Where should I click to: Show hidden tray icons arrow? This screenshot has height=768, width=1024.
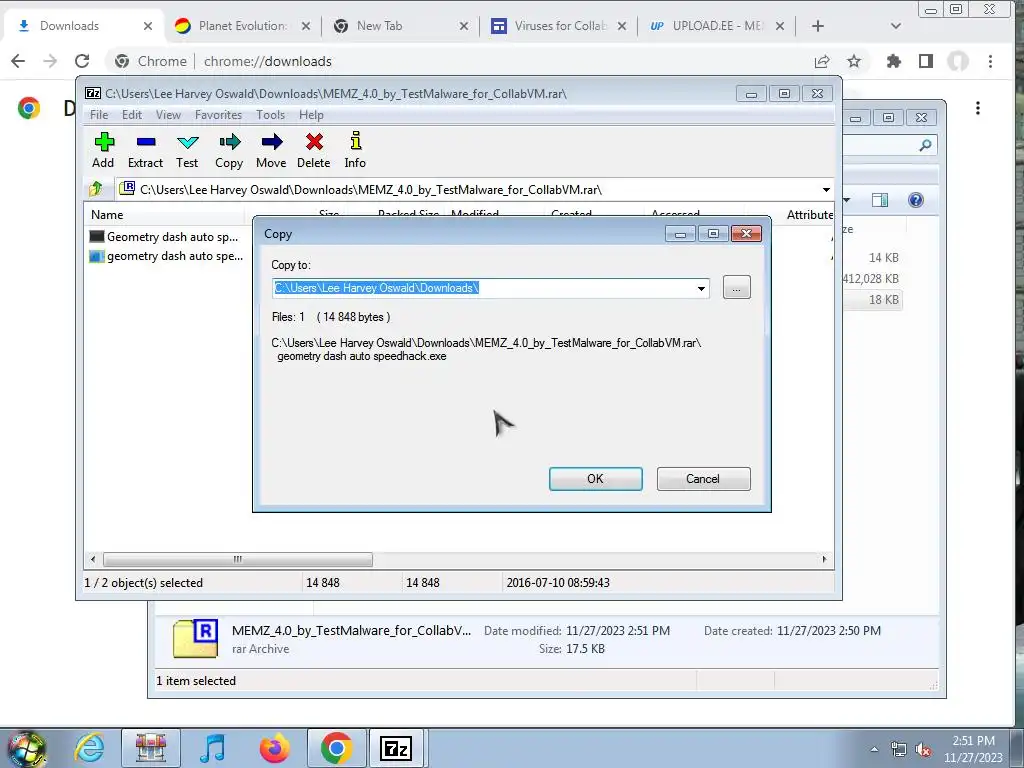[874, 749]
